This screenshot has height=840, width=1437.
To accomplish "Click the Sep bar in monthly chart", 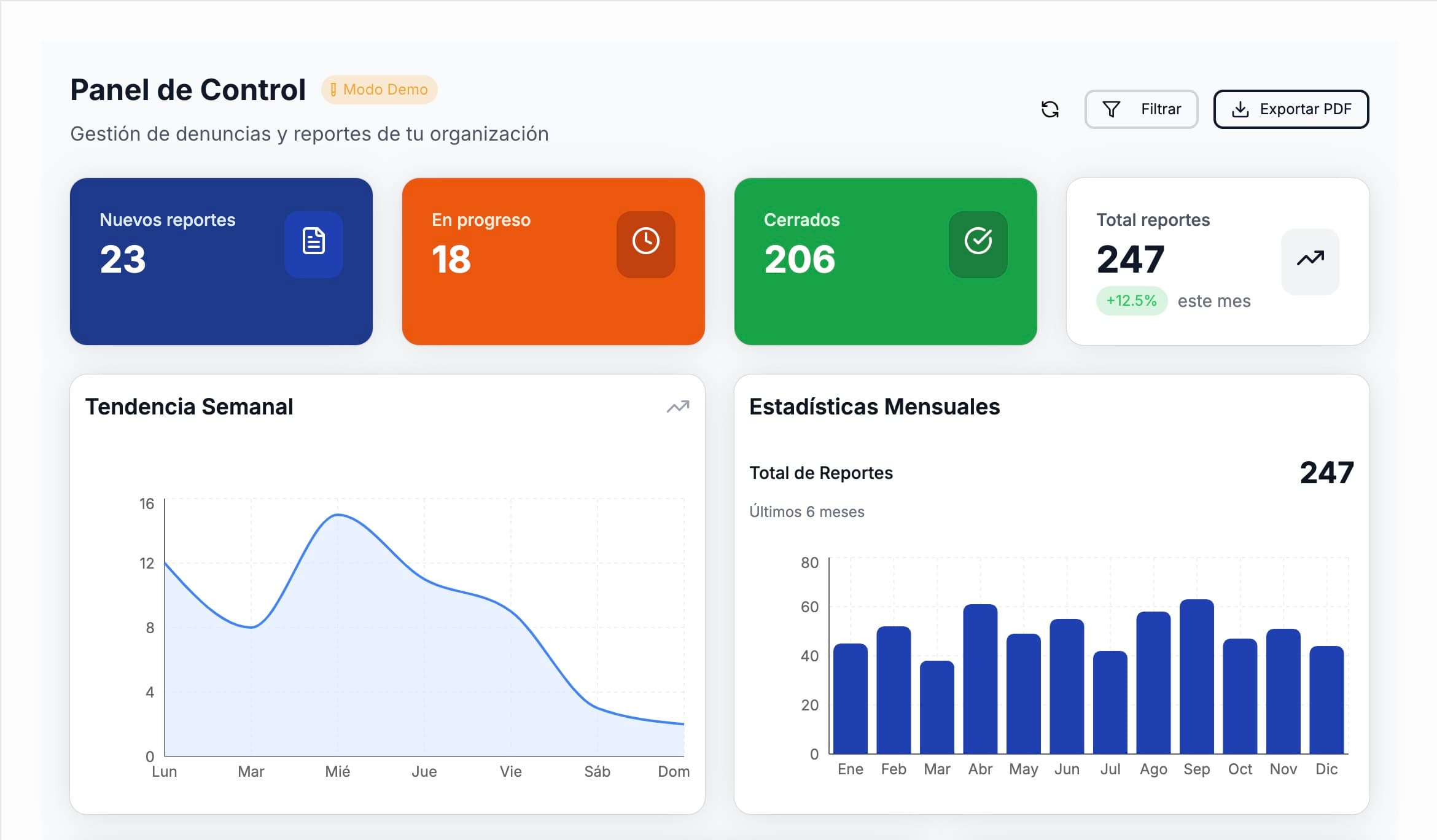I will [1196, 675].
